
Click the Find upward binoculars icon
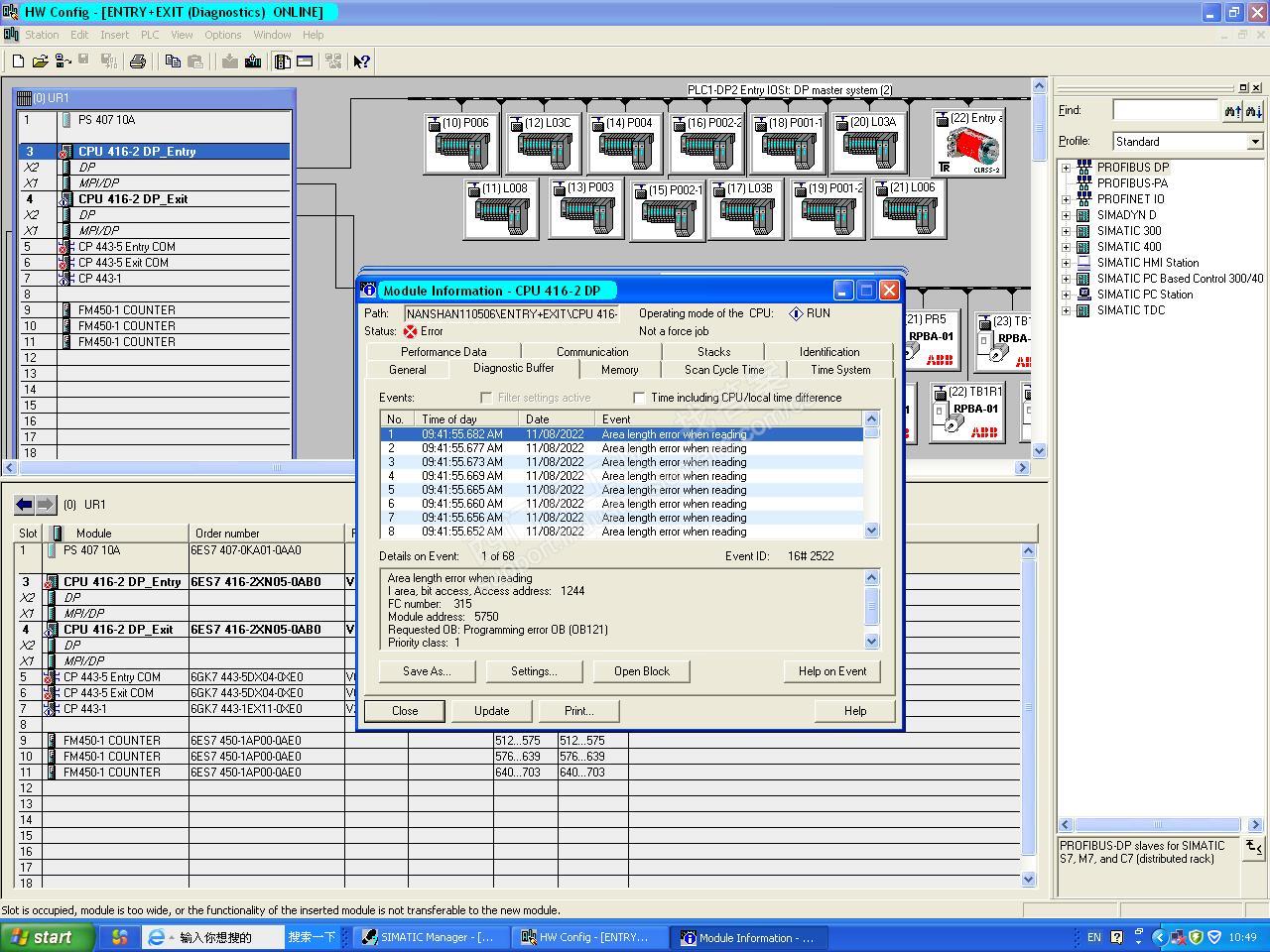1232,111
